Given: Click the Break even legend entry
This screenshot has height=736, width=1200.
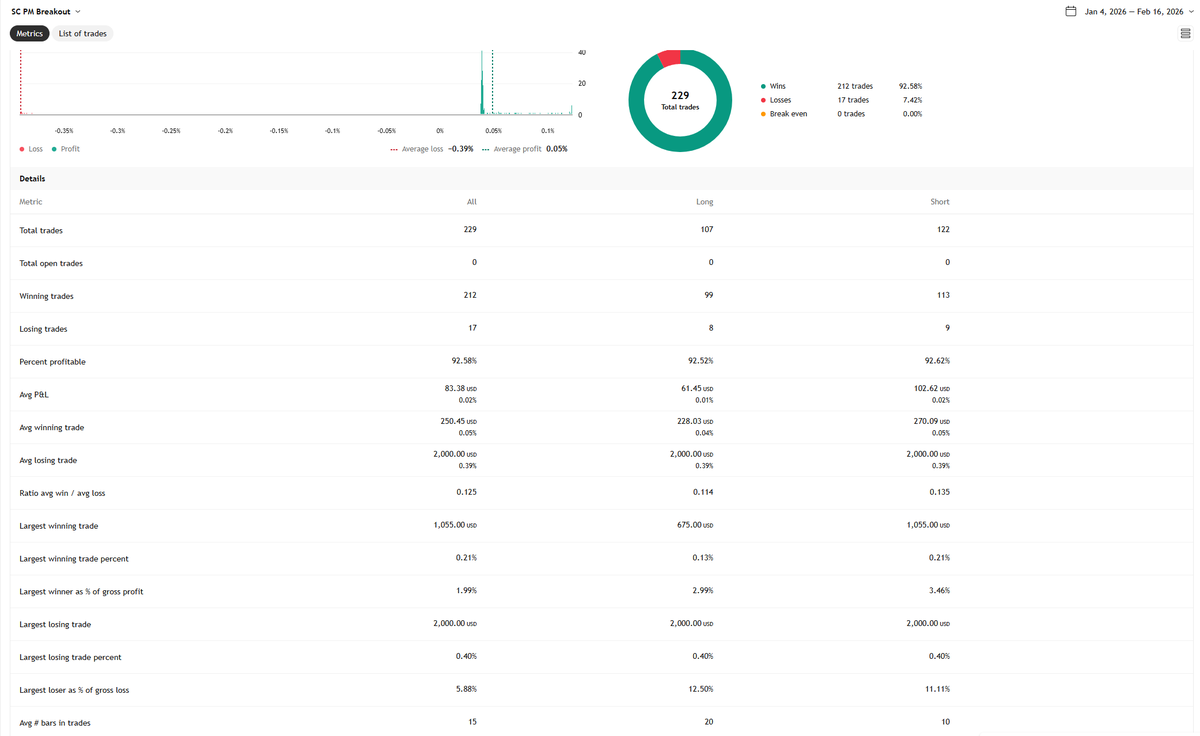Looking at the screenshot, I should click(x=784, y=114).
